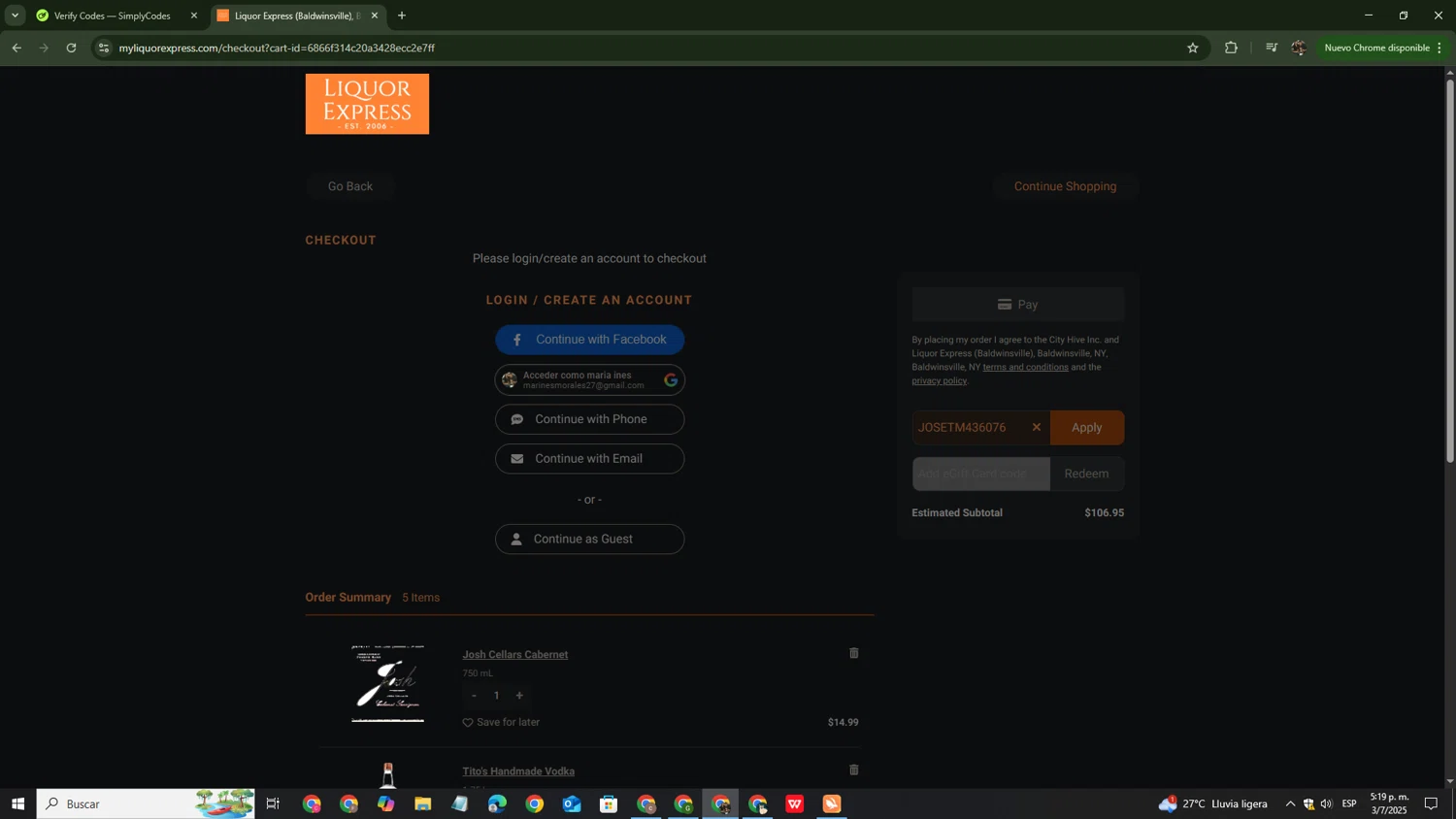Screen dimensions: 1456x819
Task: Go back using the Go Back button
Action: 350,186
